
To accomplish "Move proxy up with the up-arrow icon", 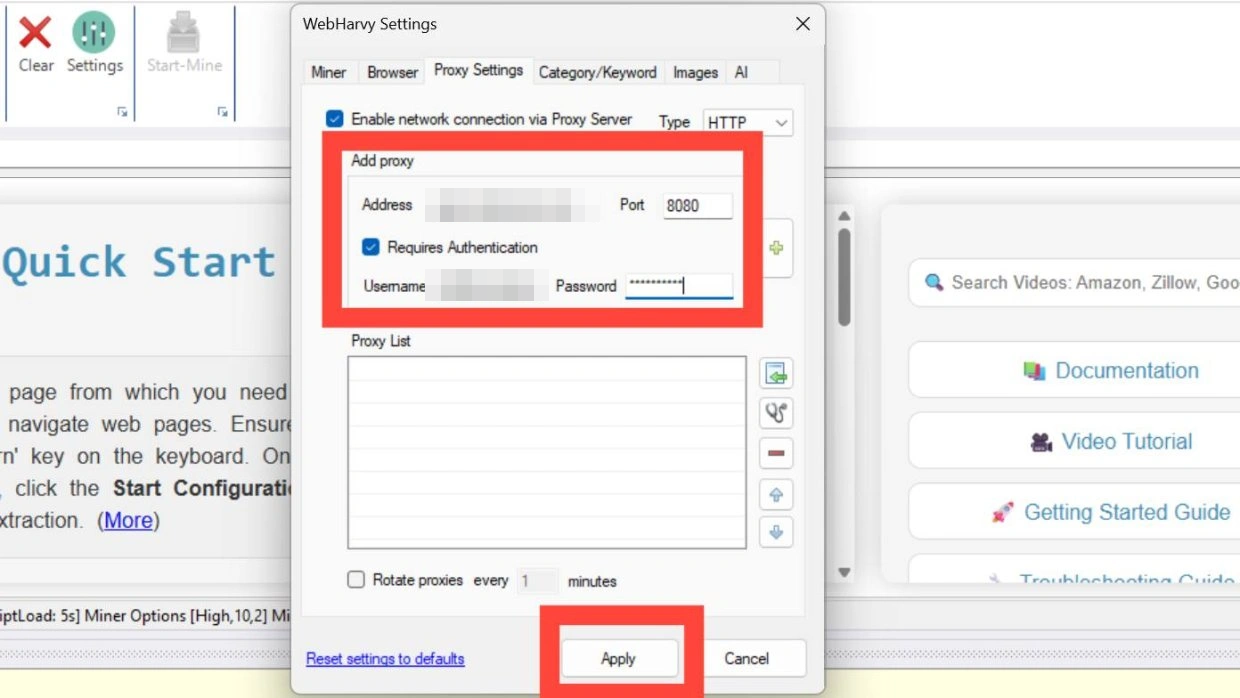I will (x=776, y=494).
